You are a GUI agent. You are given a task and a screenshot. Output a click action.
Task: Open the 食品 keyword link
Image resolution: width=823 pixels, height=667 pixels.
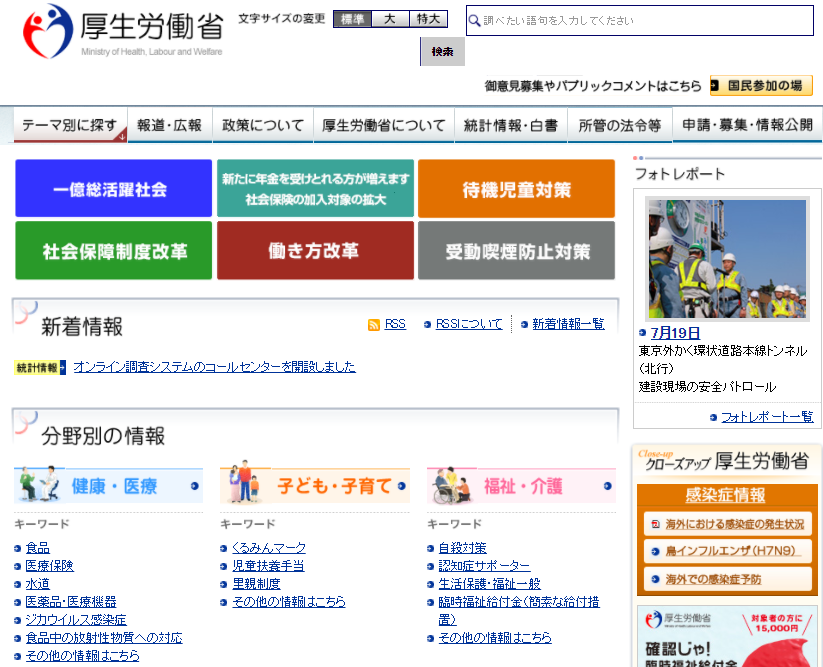click(38, 548)
